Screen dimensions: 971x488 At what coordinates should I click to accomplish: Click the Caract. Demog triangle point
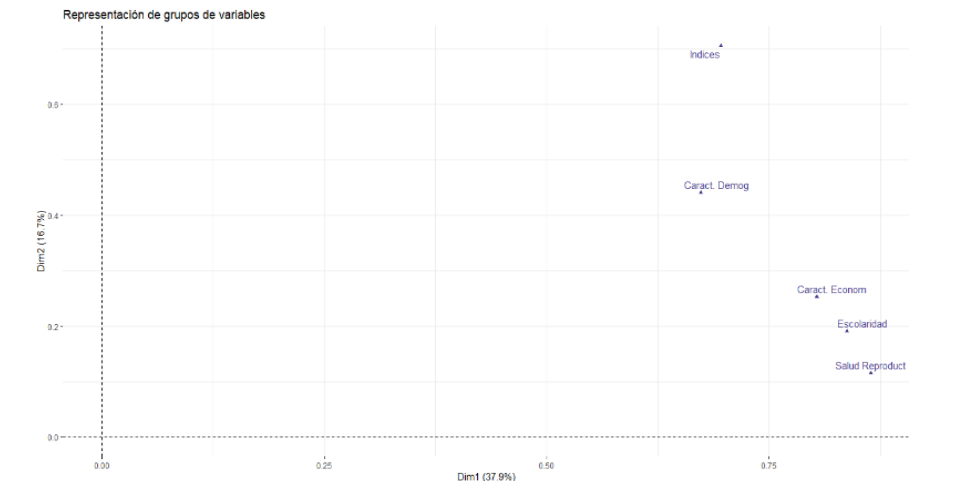pyautogui.click(x=701, y=192)
